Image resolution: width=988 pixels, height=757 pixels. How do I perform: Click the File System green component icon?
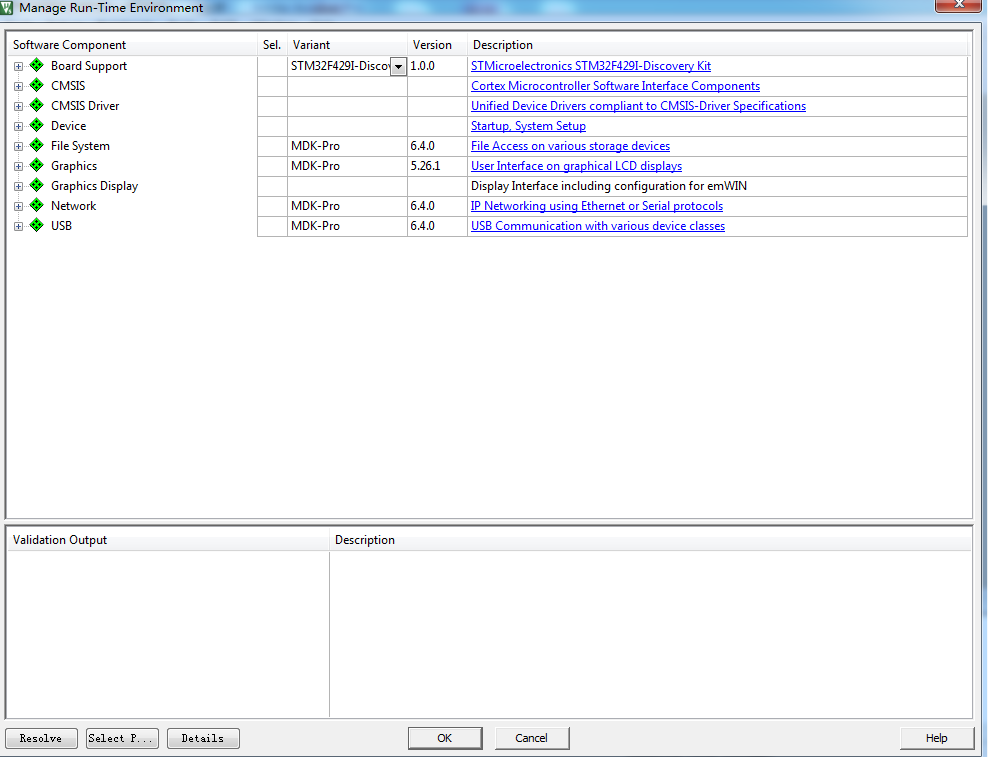tap(37, 146)
